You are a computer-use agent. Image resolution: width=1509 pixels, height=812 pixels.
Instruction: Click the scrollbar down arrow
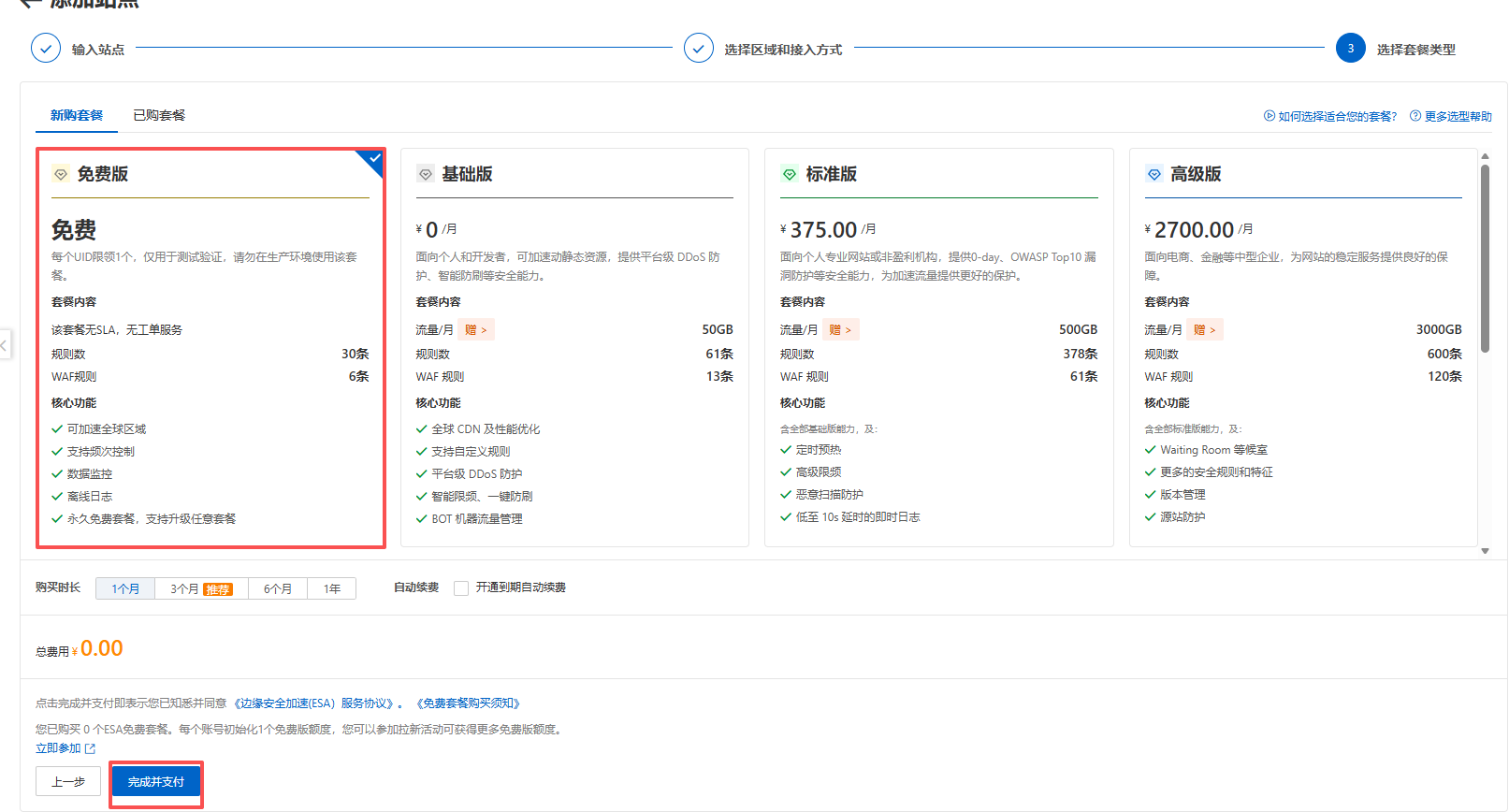1485,551
